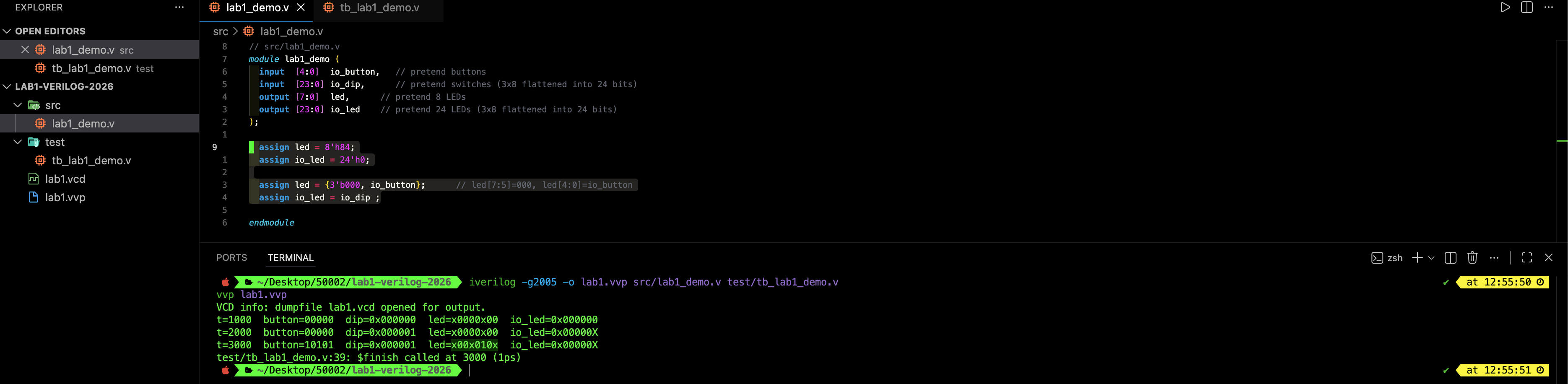Collapse the src folder

(18, 105)
